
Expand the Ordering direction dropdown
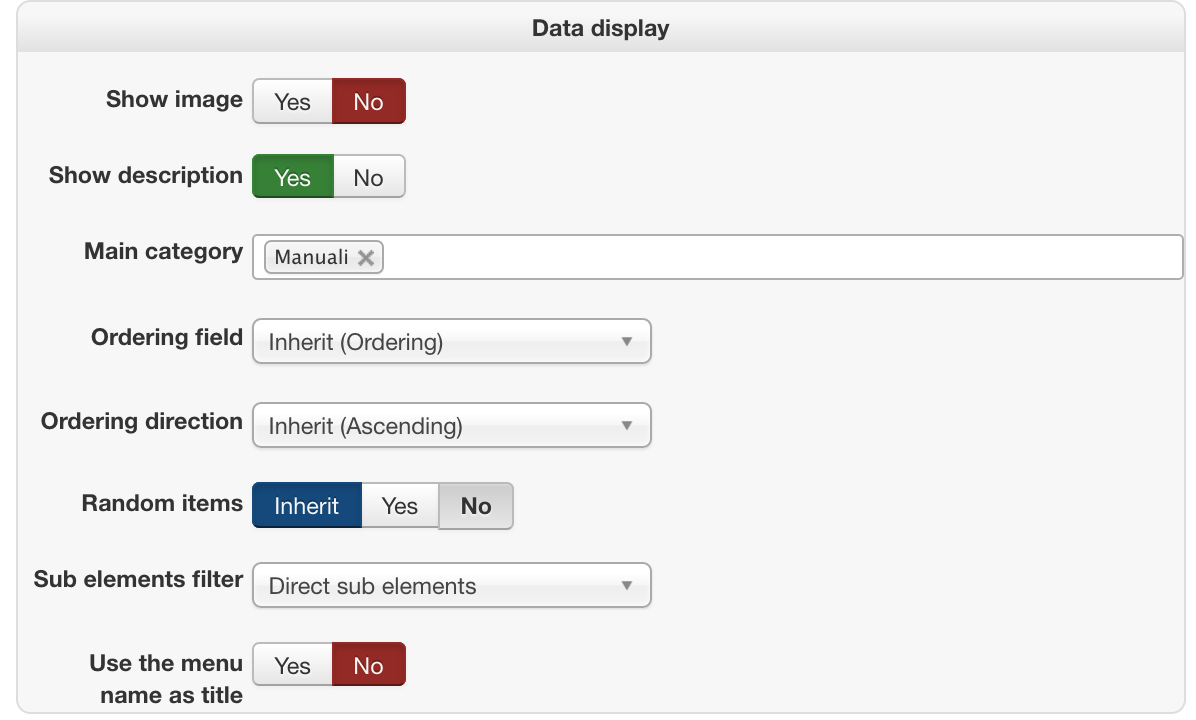pos(451,426)
